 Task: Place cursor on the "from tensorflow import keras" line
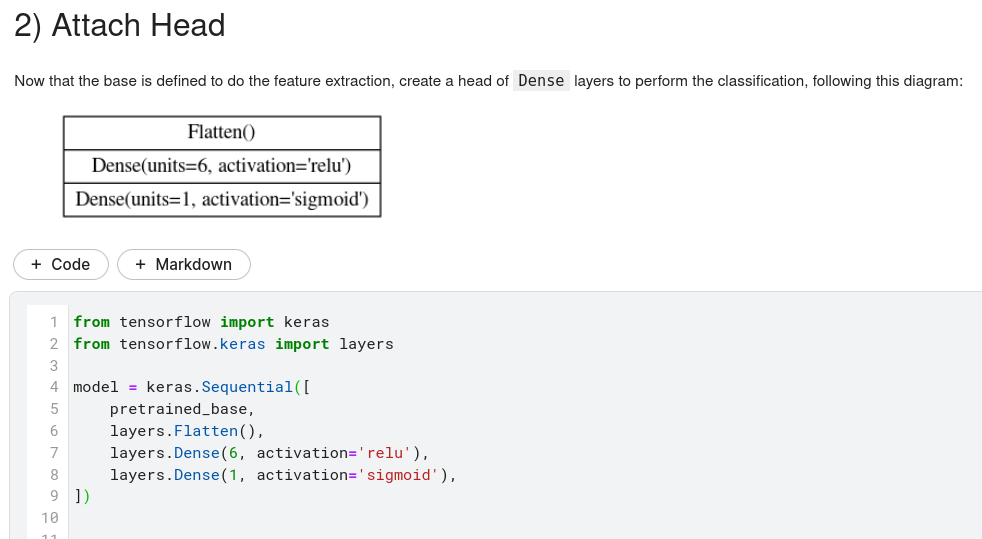click(200, 322)
